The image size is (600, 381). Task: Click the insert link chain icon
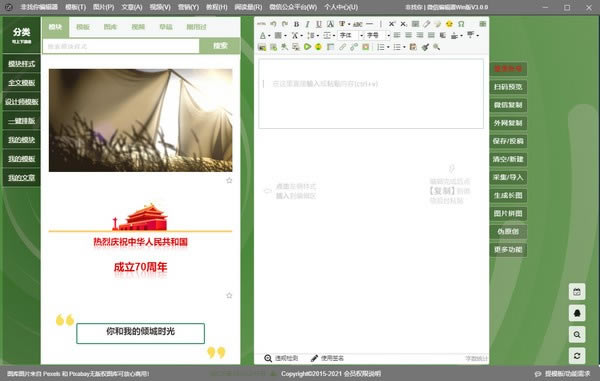tap(342, 47)
